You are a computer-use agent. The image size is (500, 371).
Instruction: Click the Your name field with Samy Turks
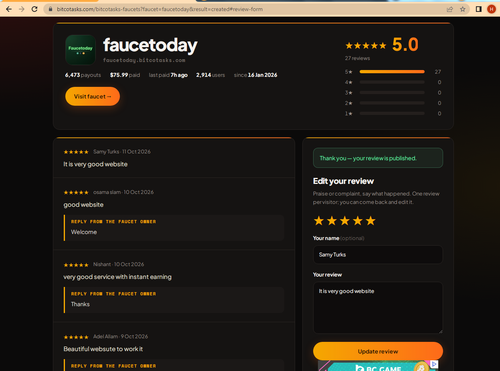pyautogui.click(x=378, y=255)
